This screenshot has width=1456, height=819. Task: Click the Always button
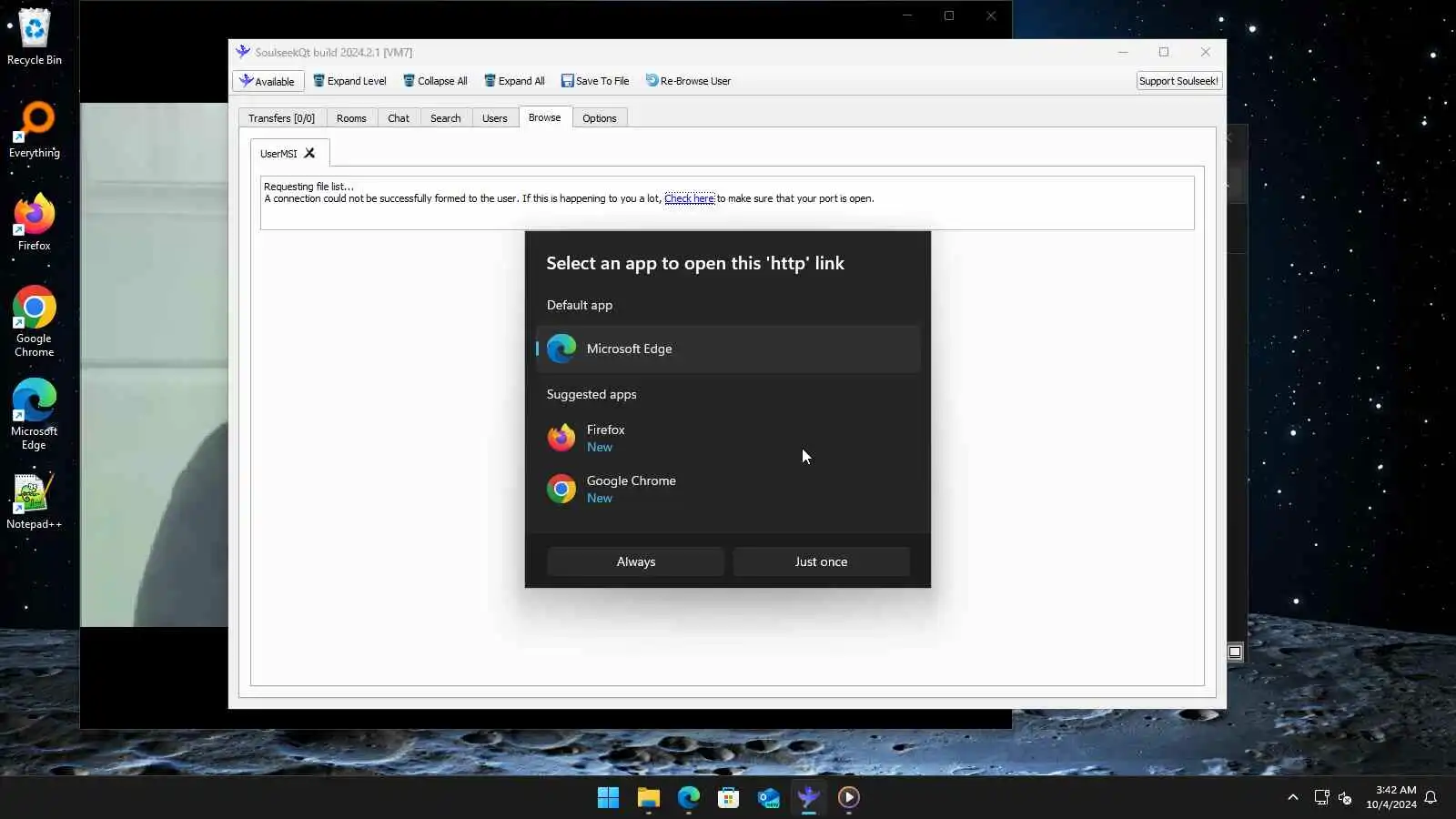(636, 561)
